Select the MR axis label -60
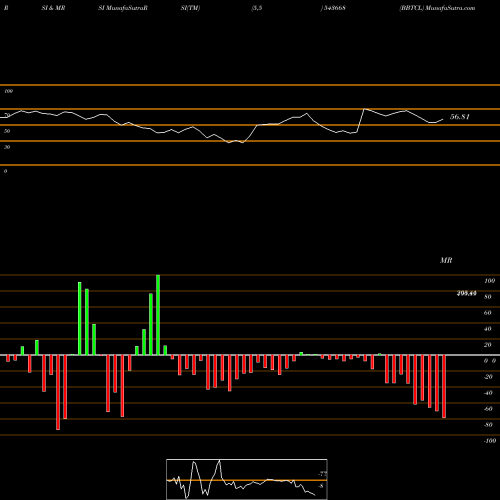 [488, 409]
